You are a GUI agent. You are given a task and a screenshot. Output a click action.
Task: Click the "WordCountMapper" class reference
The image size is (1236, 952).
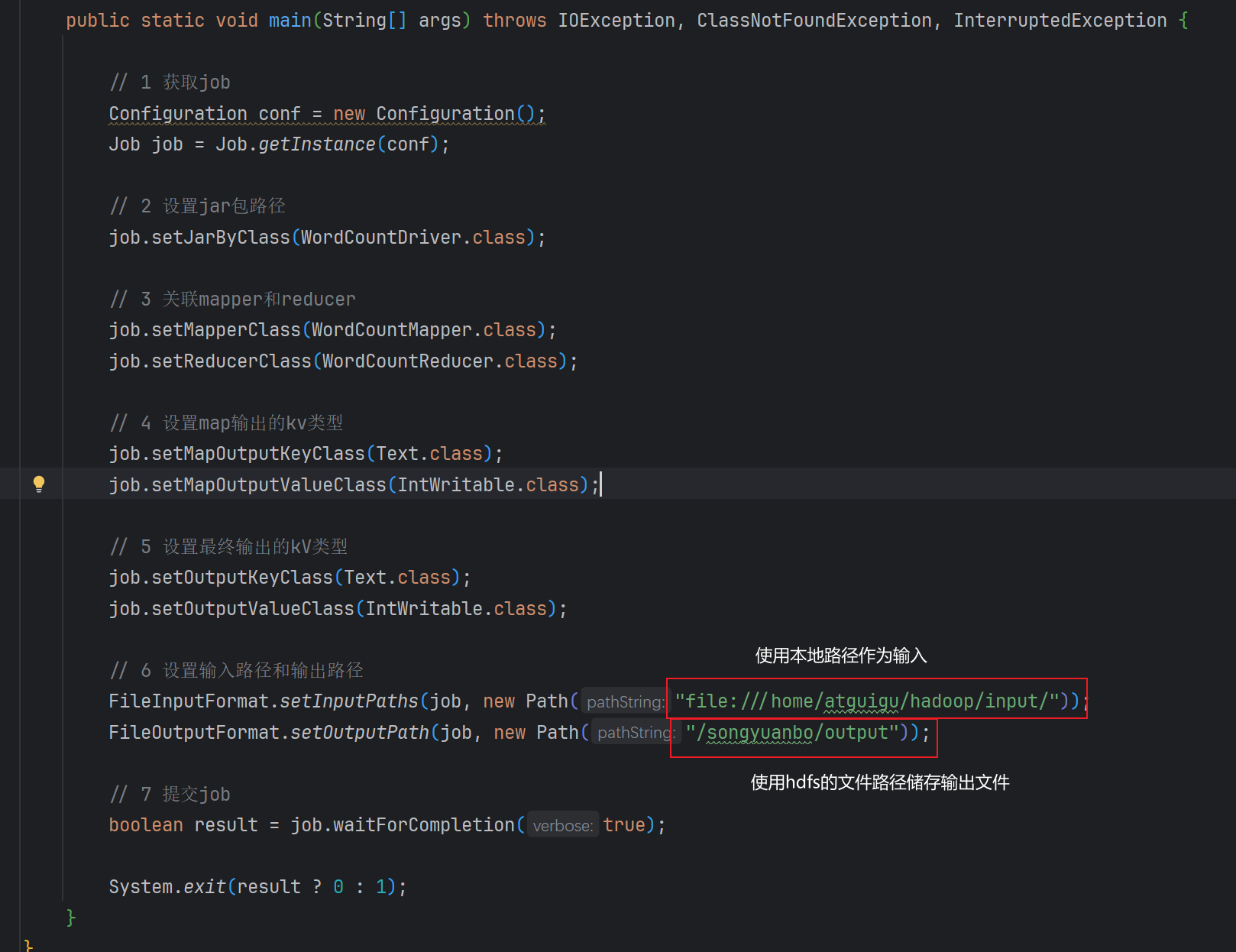[x=392, y=330]
